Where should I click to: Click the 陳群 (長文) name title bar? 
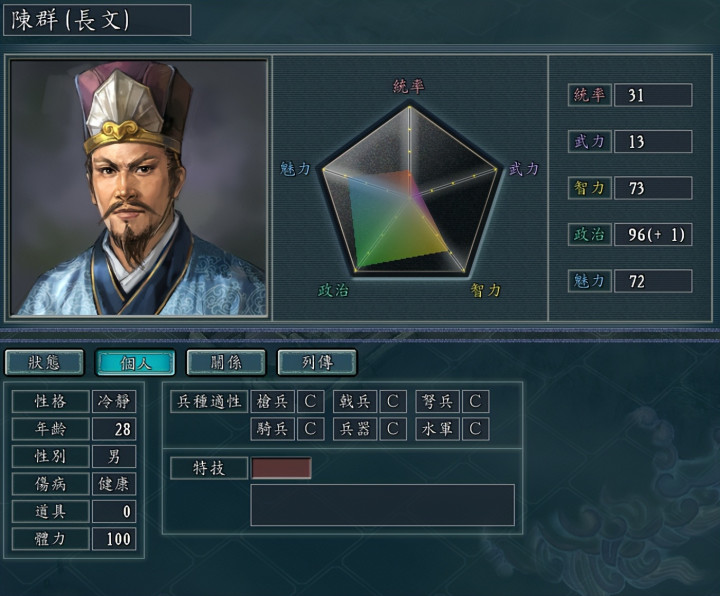click(x=97, y=20)
